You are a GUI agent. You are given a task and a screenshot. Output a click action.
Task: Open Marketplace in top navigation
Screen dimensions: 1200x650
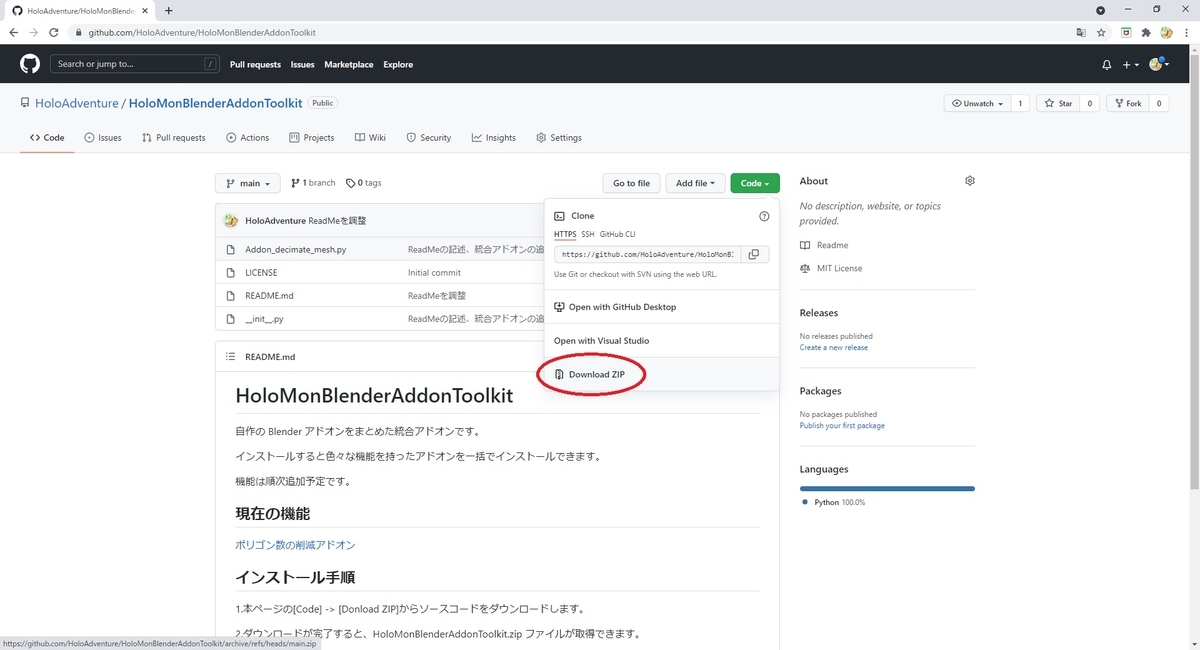click(x=349, y=65)
